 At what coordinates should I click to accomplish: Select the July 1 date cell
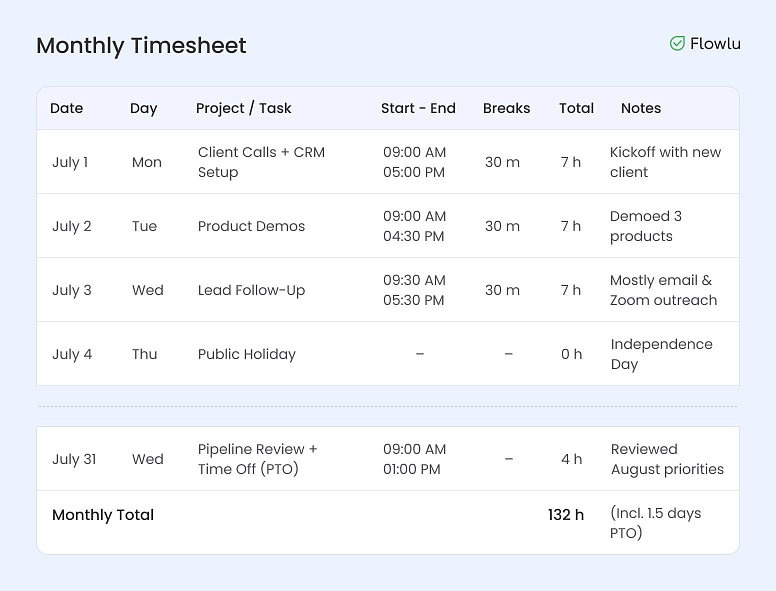pos(70,162)
